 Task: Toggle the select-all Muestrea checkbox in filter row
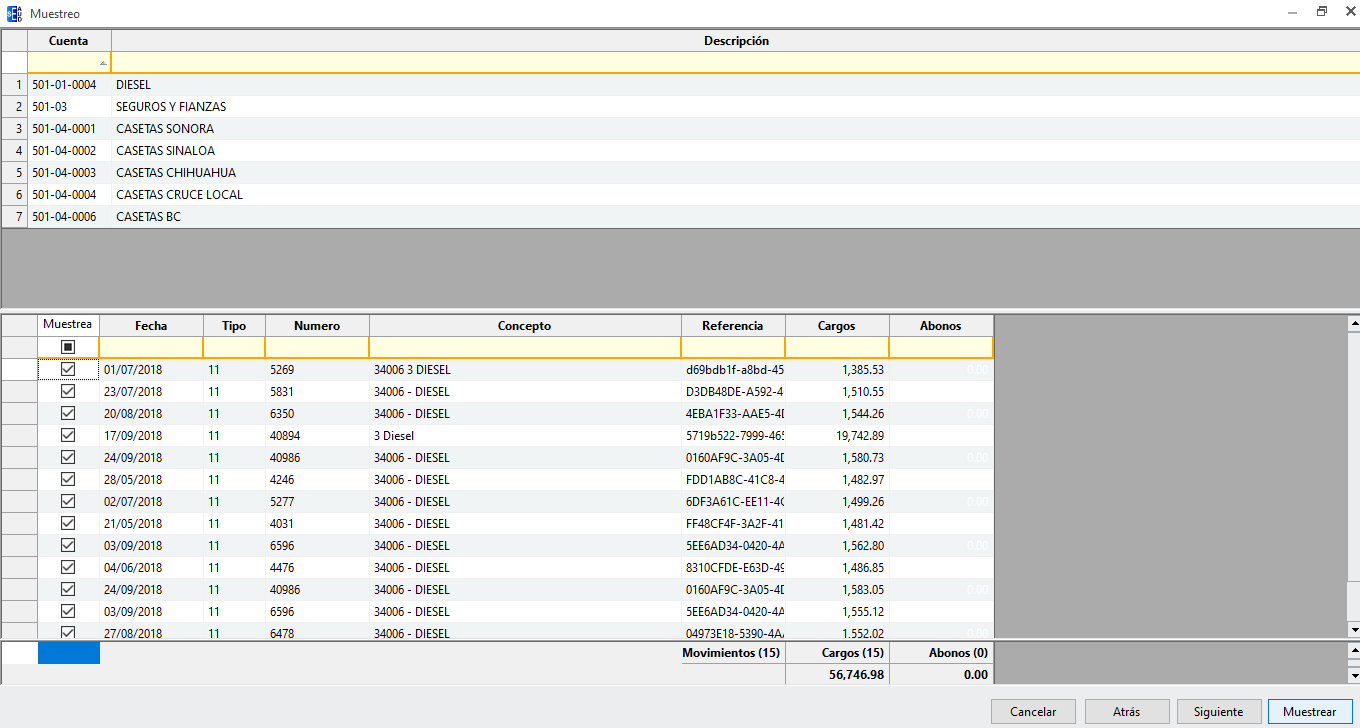68,347
